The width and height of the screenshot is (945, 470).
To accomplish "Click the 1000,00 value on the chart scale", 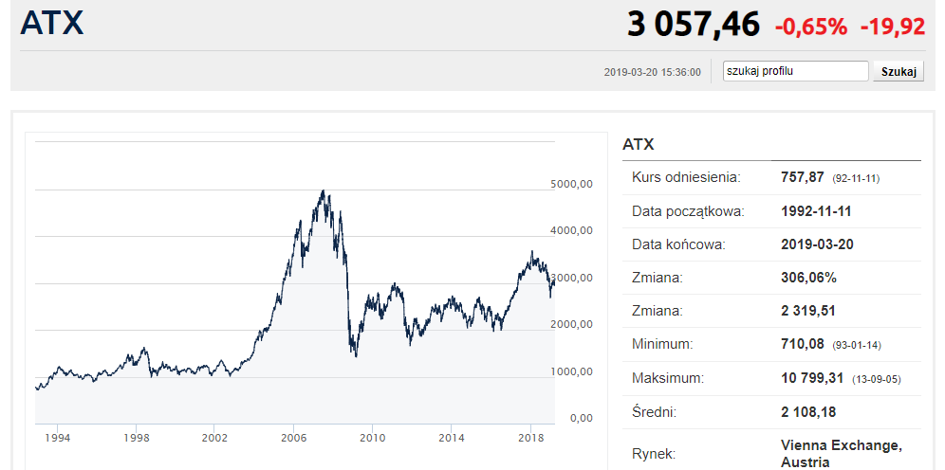I will (x=571, y=371).
